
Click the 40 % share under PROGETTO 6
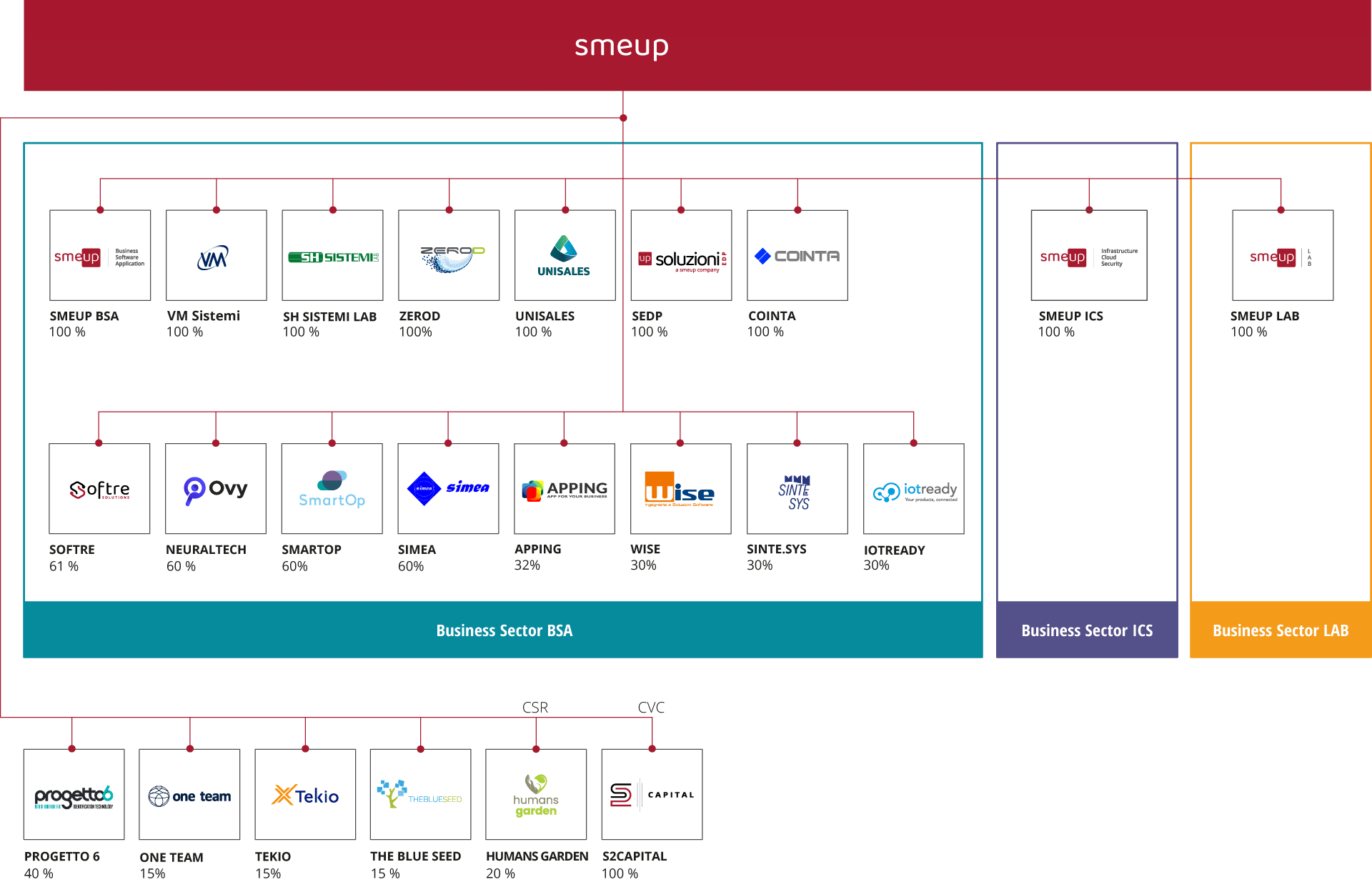[x=39, y=873]
